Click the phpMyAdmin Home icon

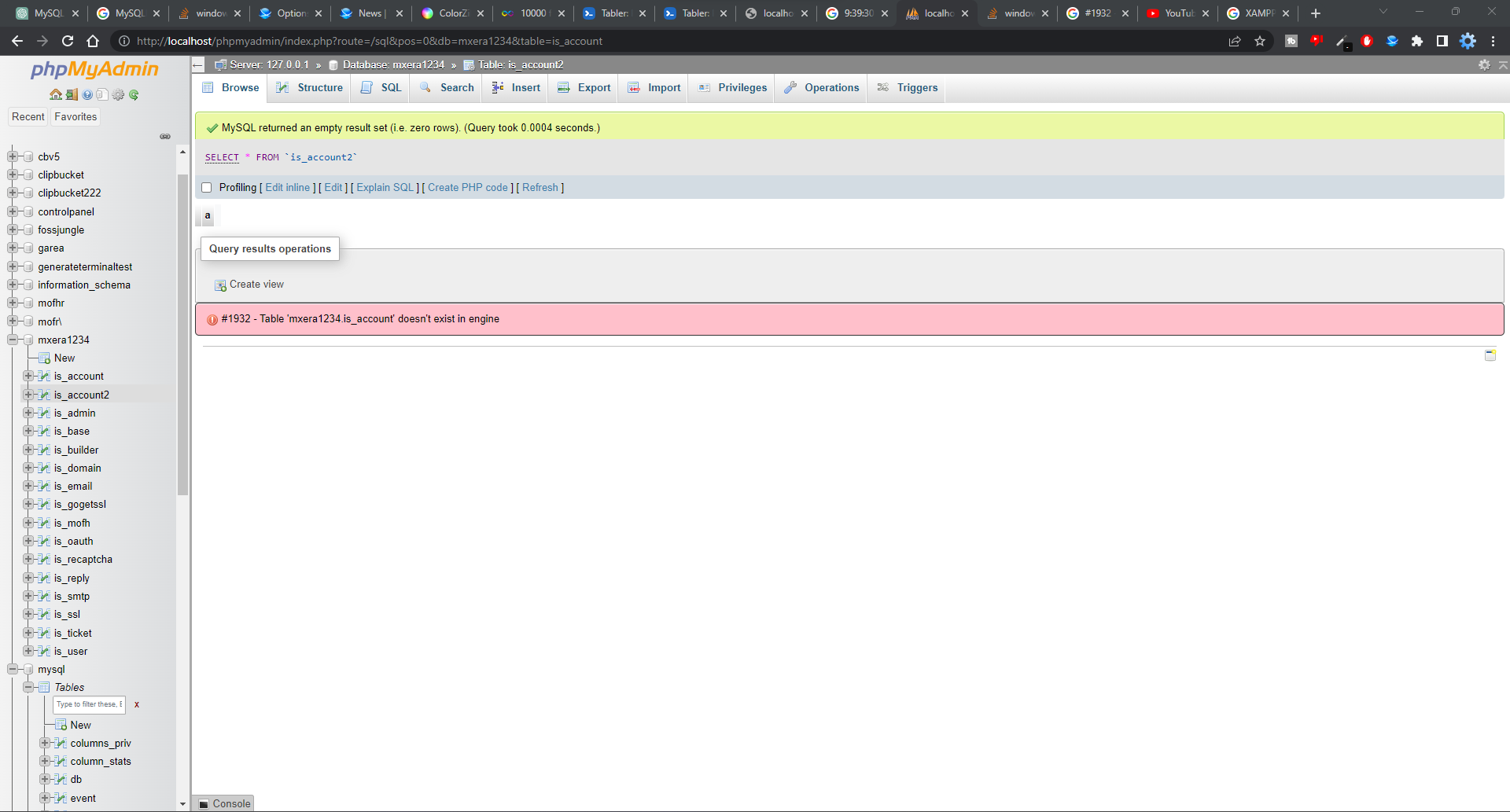55,95
